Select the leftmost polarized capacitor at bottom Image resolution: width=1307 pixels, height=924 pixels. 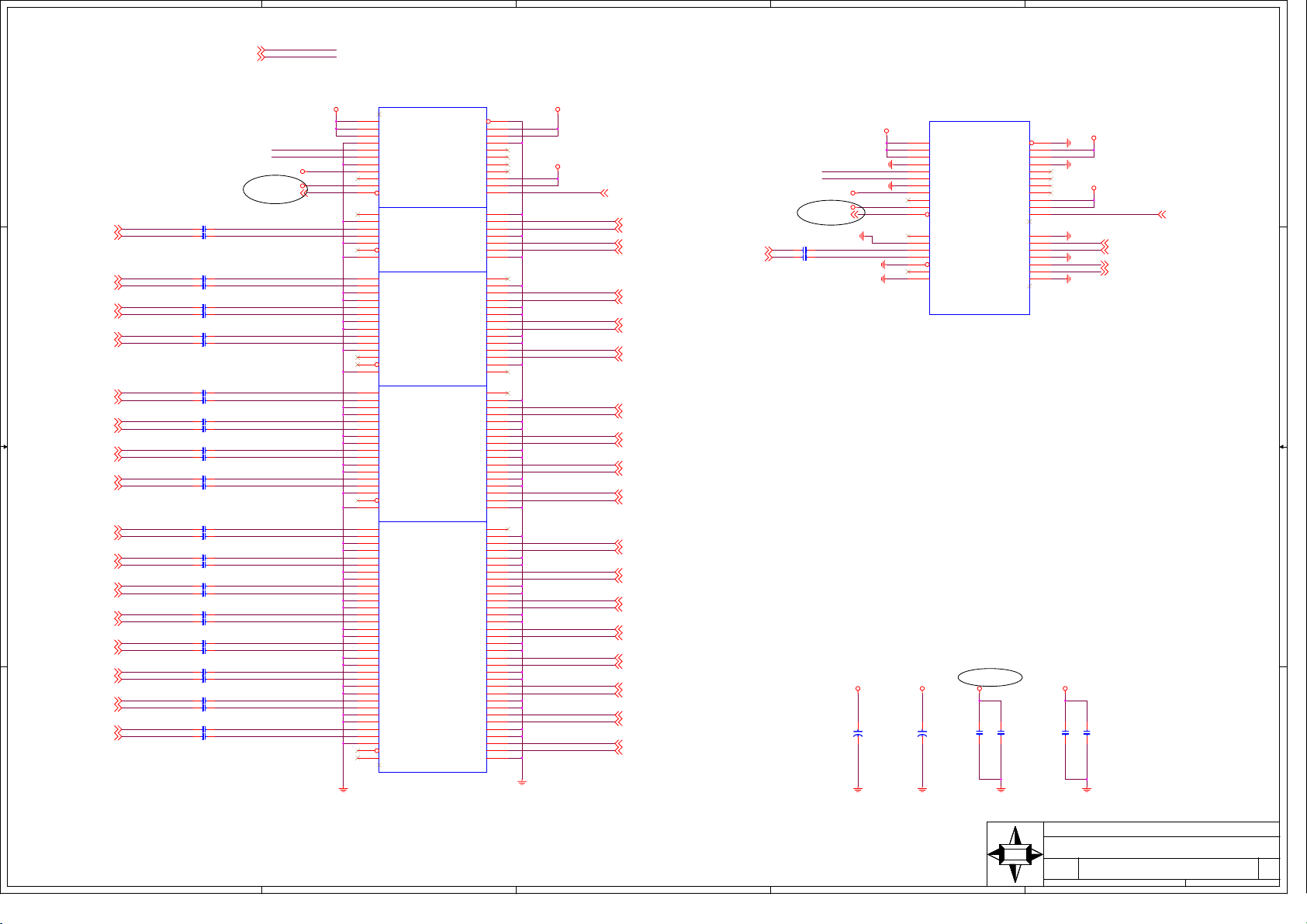[x=858, y=732]
